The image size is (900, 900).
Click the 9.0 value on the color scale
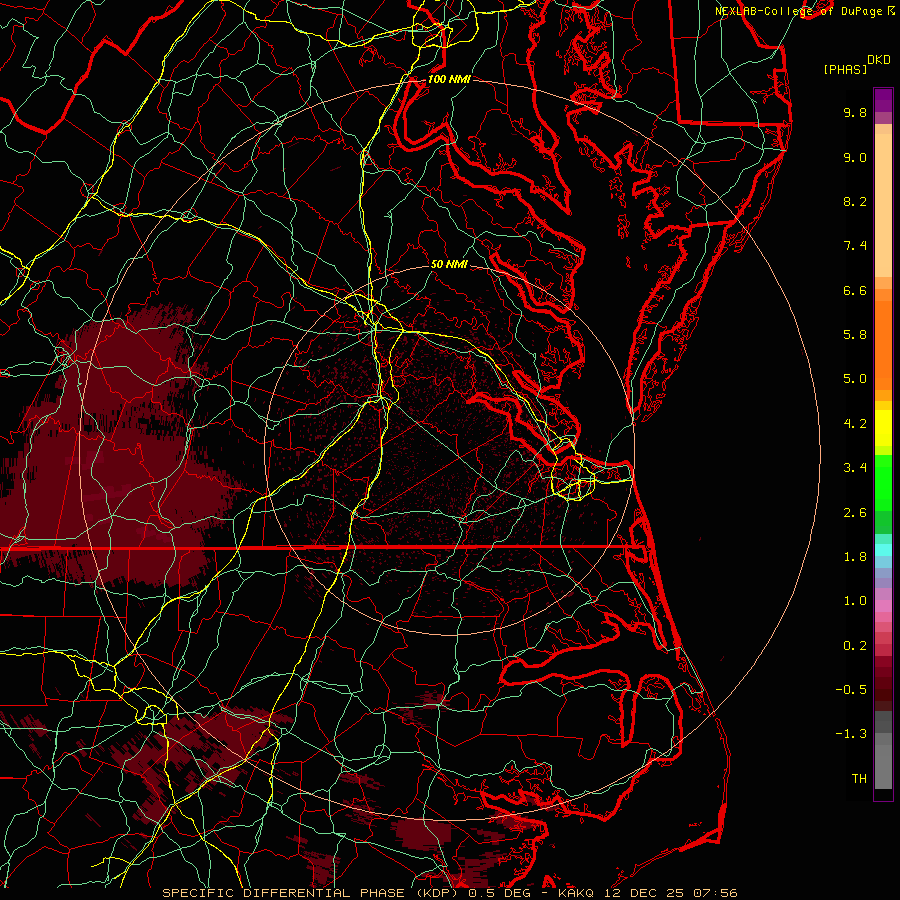pyautogui.click(x=855, y=157)
